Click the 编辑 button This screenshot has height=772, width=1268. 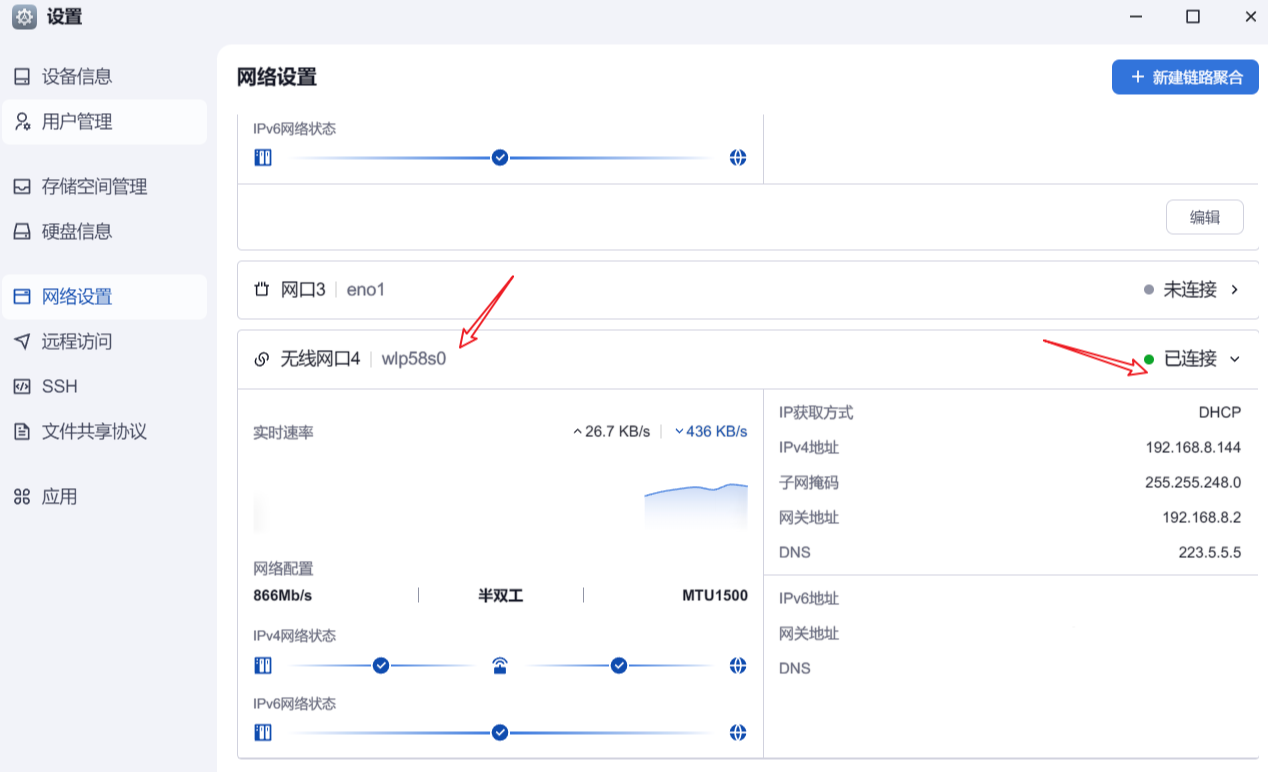coord(1204,217)
